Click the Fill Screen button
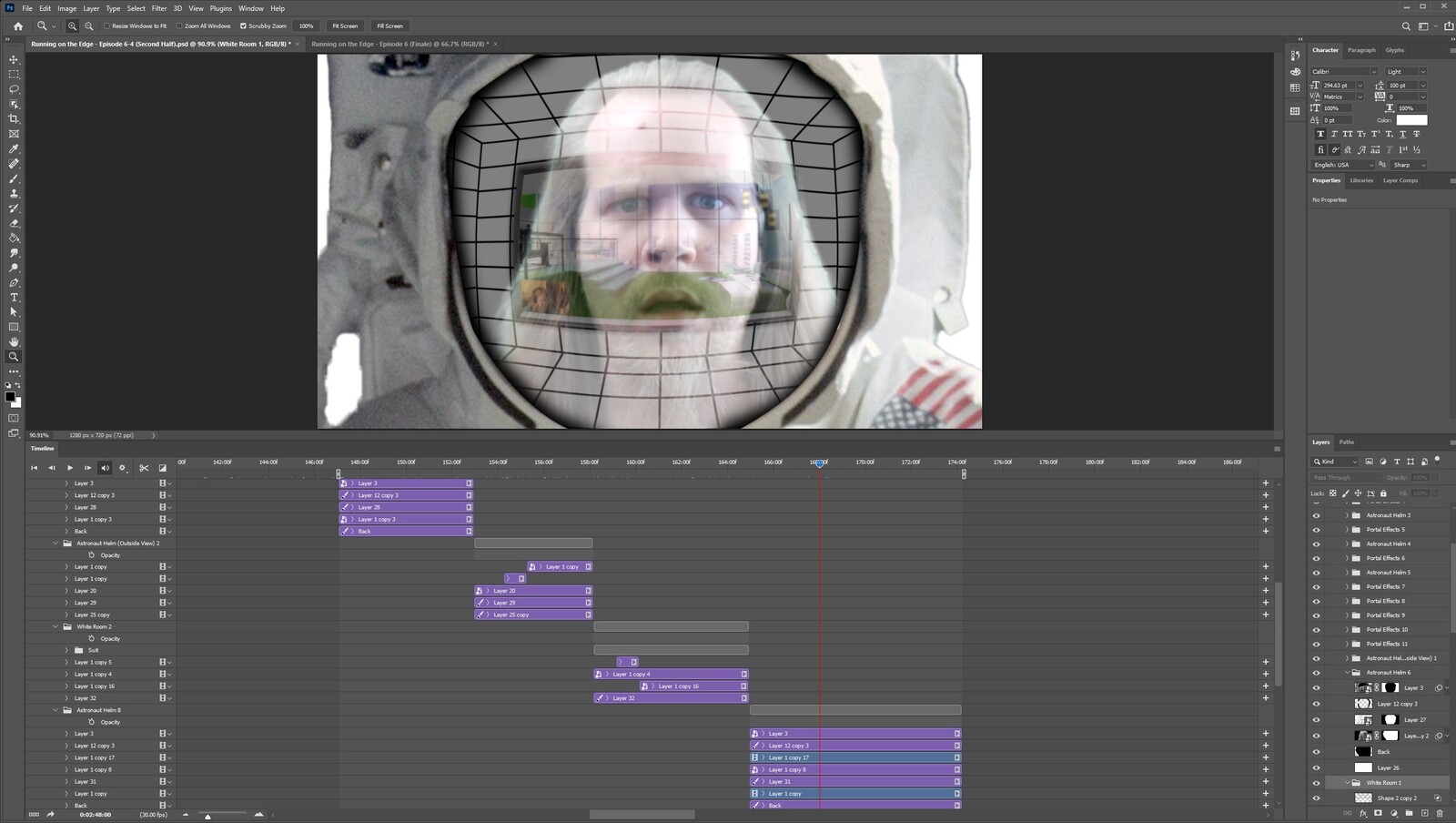Image resolution: width=1456 pixels, height=823 pixels. click(389, 26)
